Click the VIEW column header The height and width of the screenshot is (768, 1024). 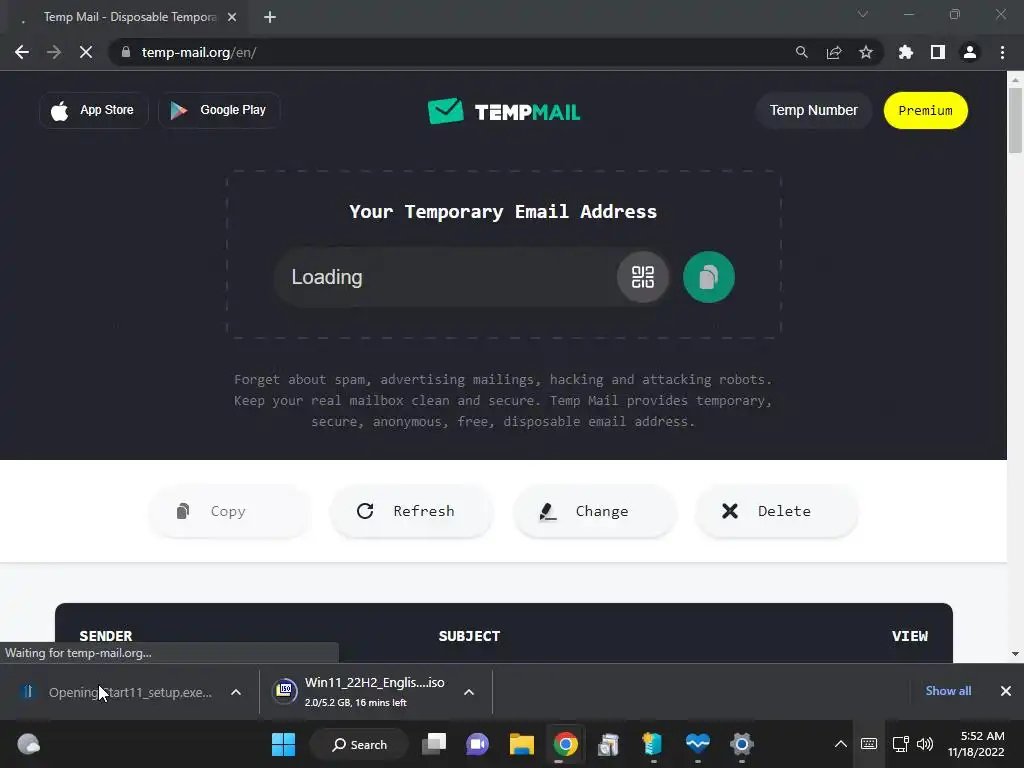click(910, 636)
